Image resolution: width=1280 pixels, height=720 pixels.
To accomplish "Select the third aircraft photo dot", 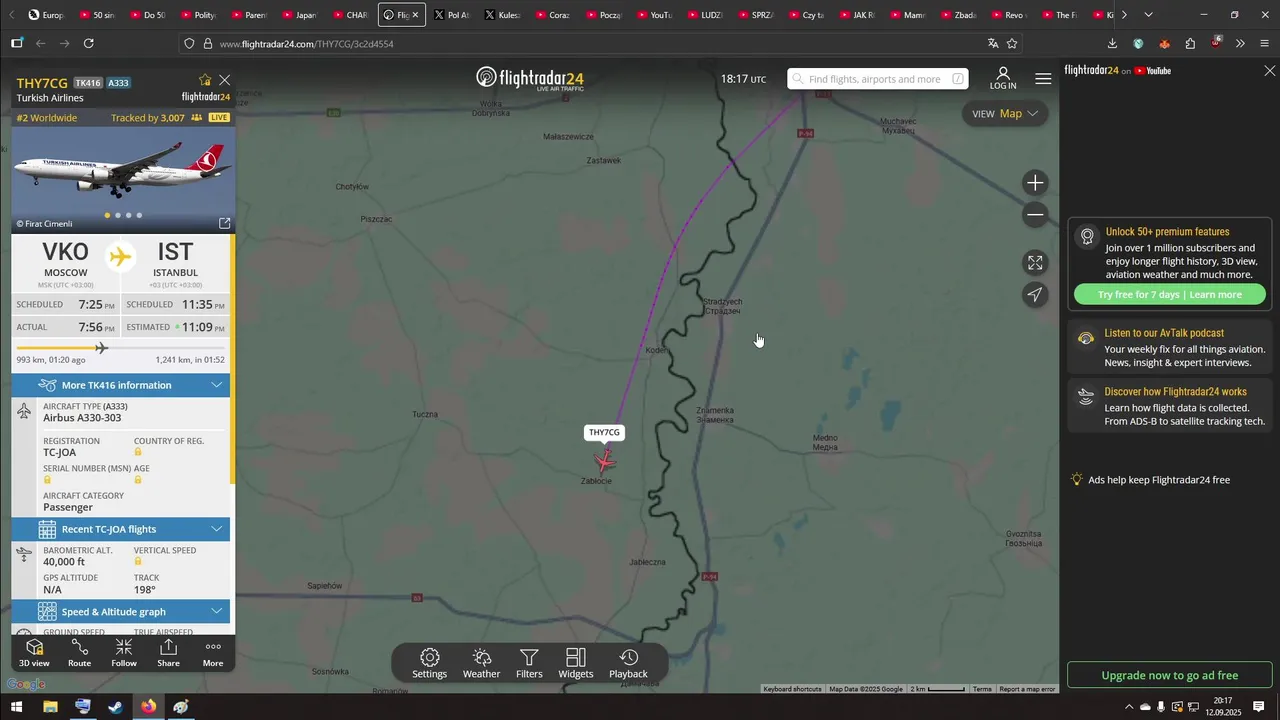I will click(128, 215).
